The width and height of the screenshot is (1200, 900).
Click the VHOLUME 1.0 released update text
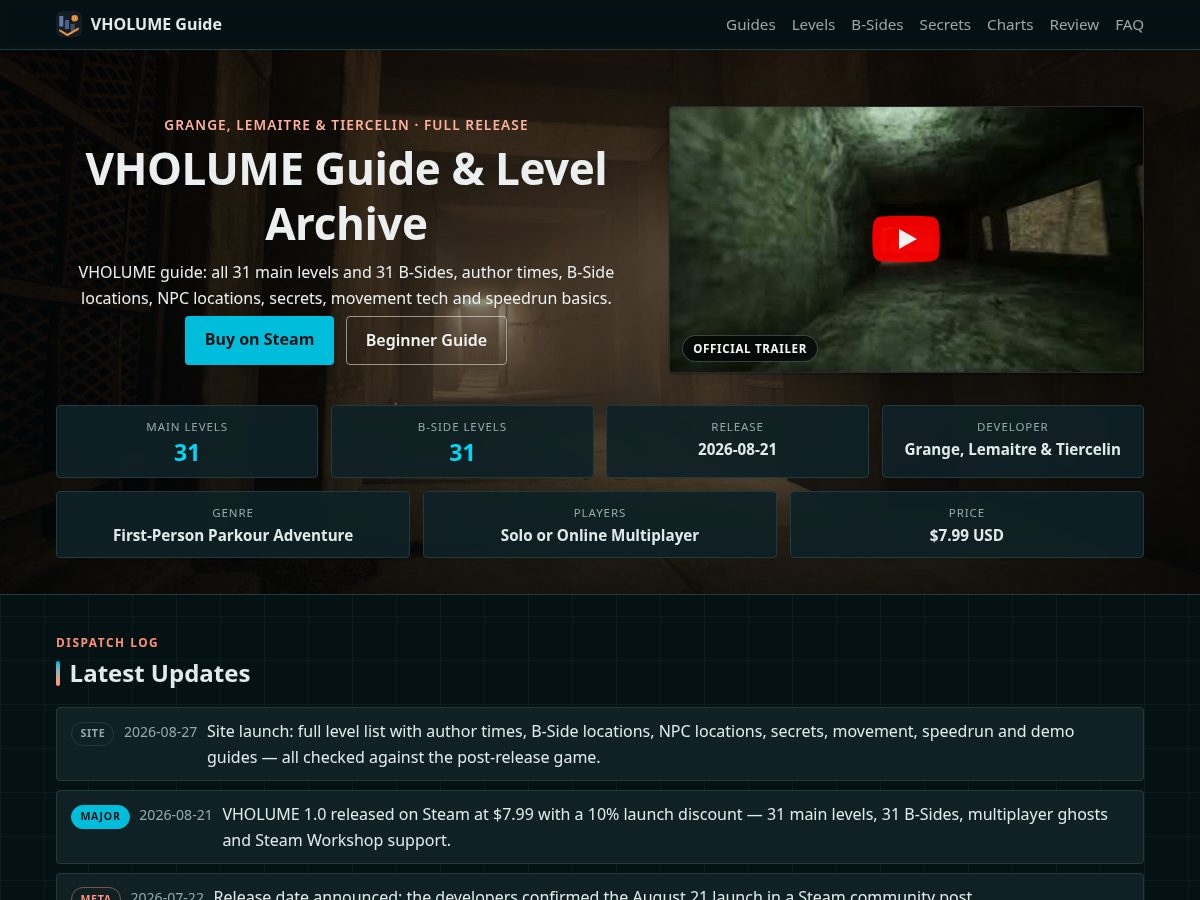tap(665, 827)
